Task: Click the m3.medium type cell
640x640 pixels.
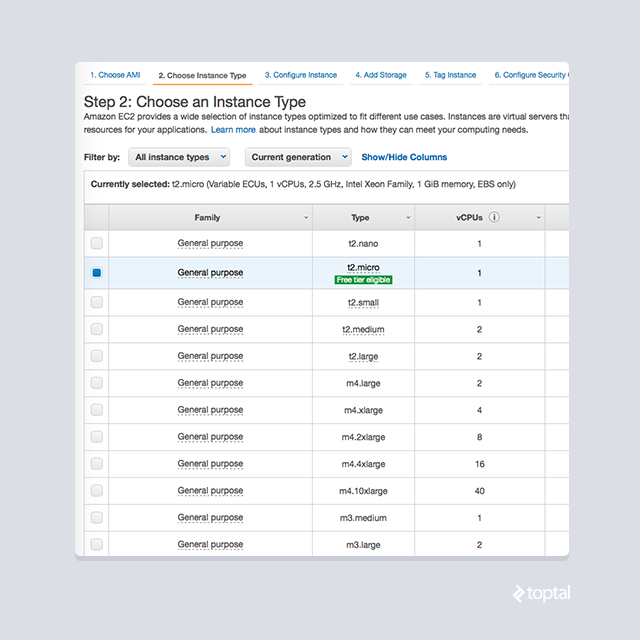Action: [x=363, y=518]
